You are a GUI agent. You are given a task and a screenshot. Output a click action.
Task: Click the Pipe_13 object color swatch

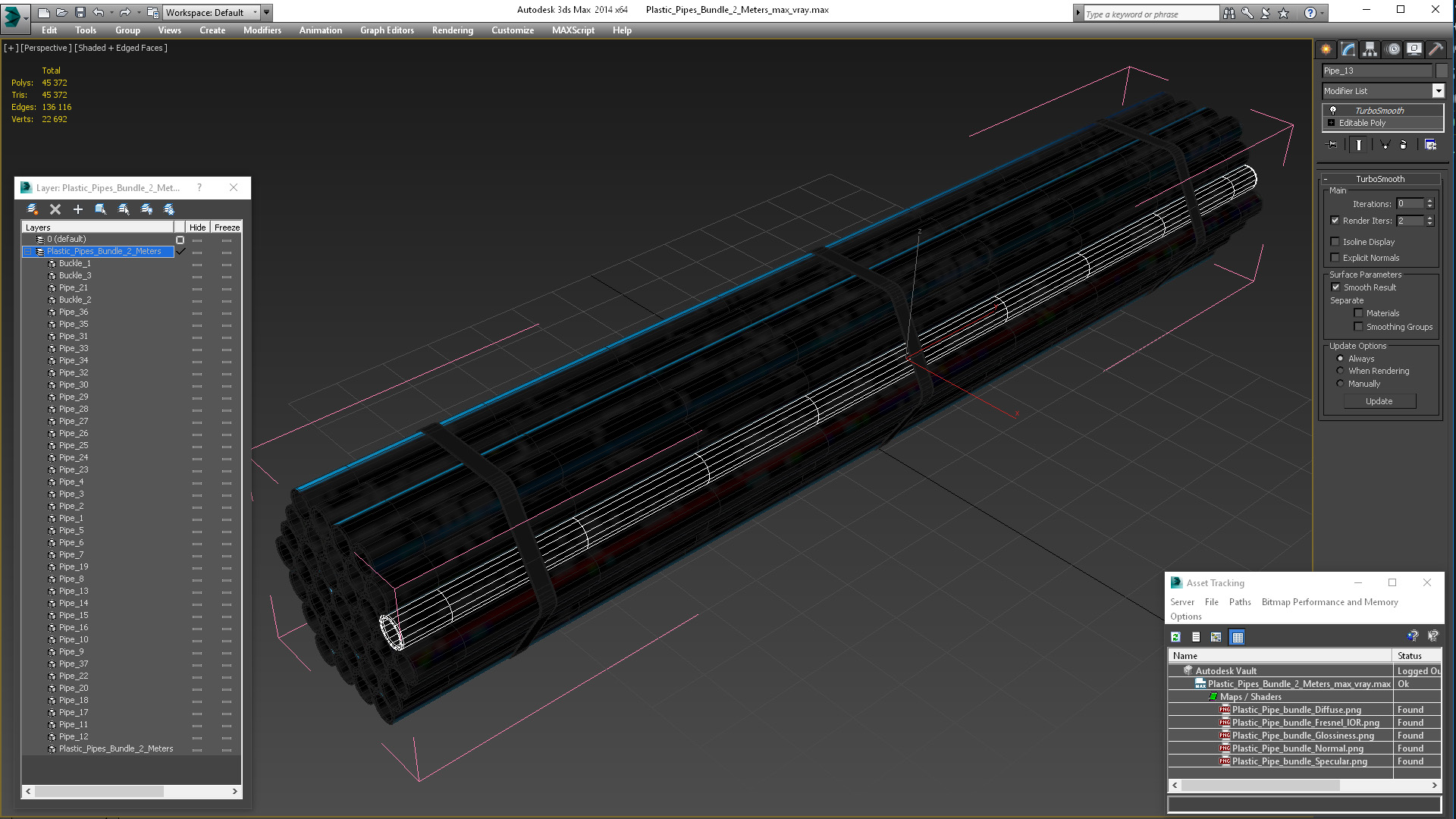tap(1441, 71)
